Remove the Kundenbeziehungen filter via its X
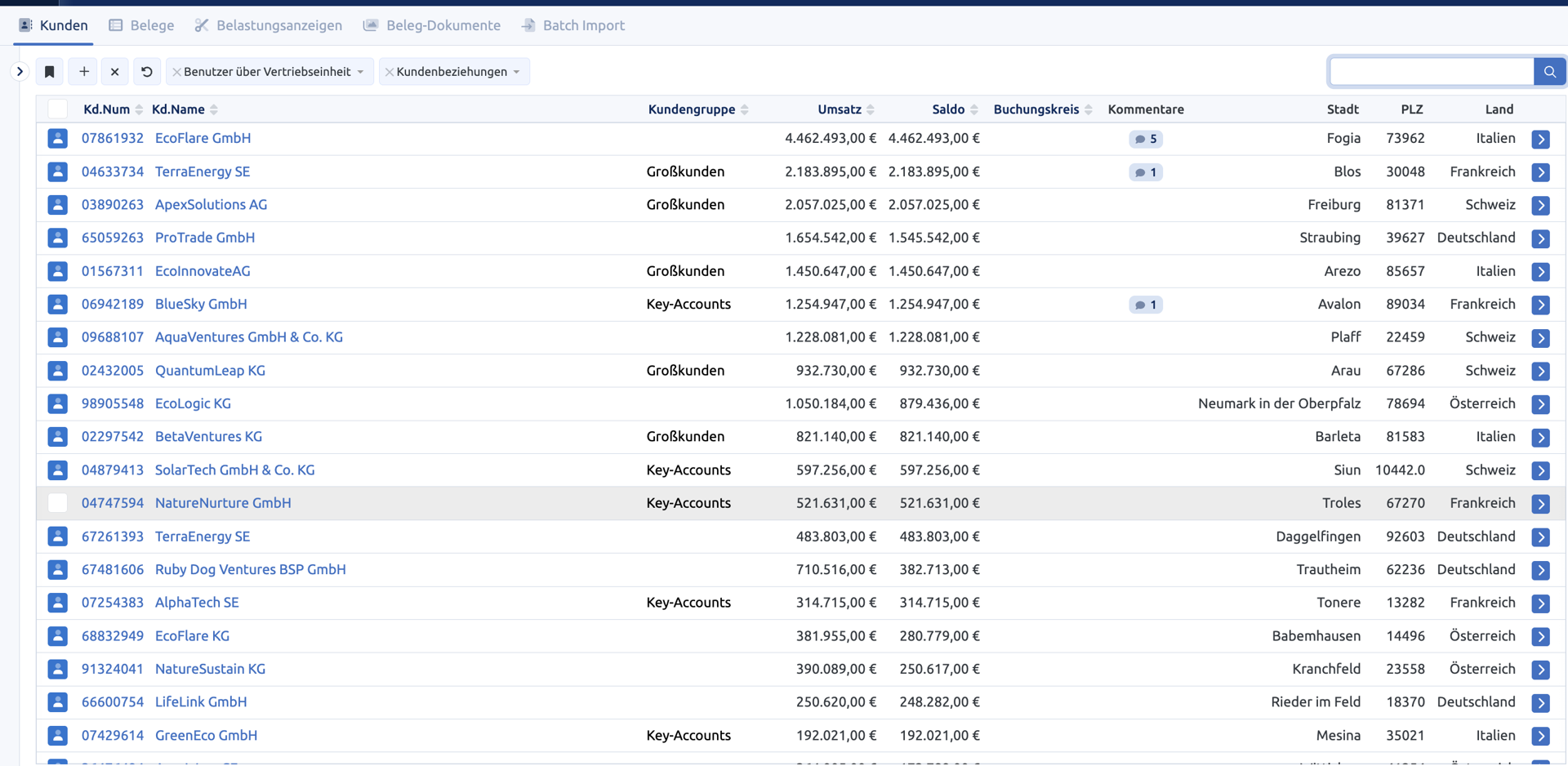The height and width of the screenshot is (766, 1568). pyautogui.click(x=390, y=72)
